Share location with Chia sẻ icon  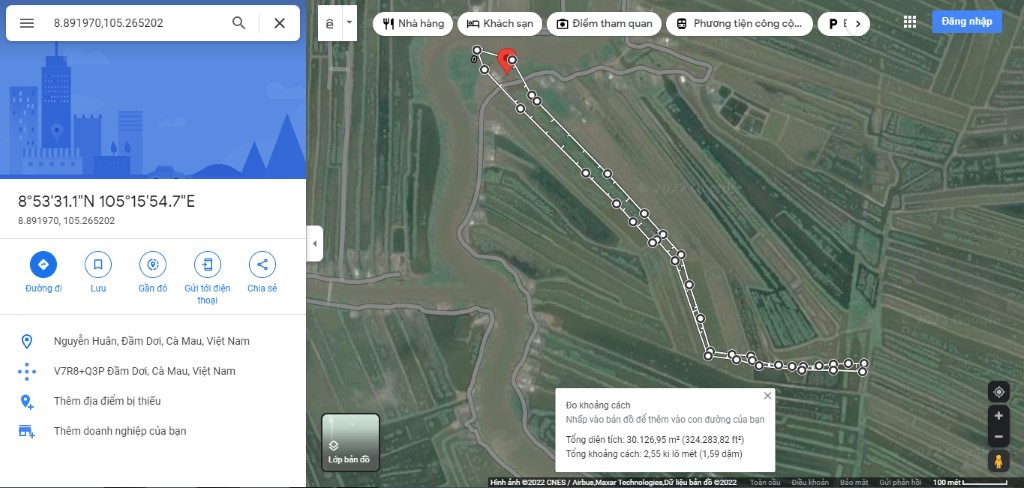pyautogui.click(x=262, y=265)
